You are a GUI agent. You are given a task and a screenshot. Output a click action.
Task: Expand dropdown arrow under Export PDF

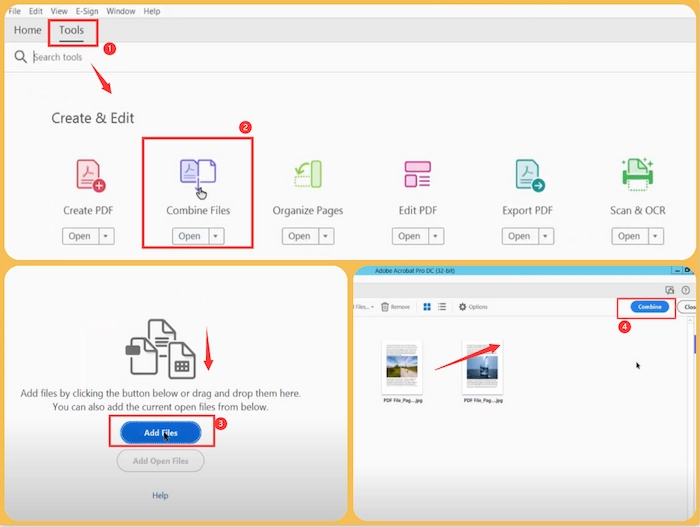(x=545, y=236)
